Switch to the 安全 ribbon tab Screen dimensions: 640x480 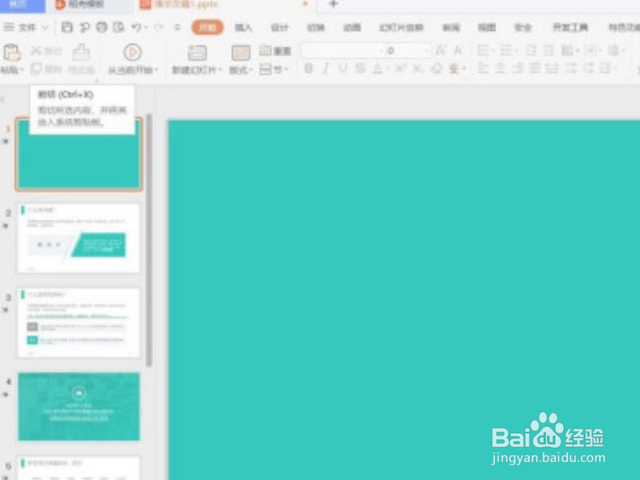point(523,27)
